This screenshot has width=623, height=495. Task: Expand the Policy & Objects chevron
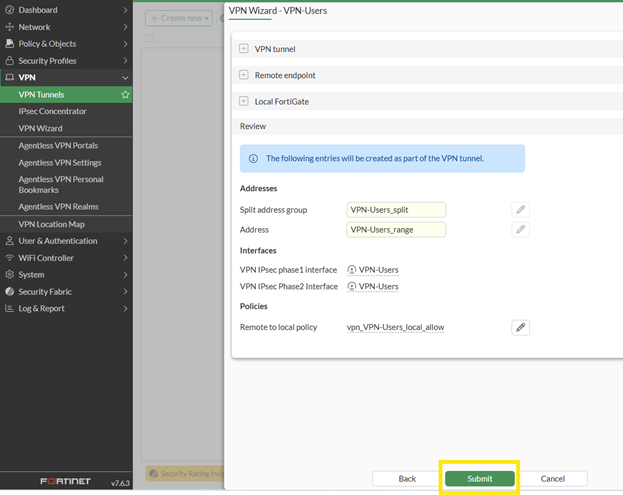tap(126, 44)
